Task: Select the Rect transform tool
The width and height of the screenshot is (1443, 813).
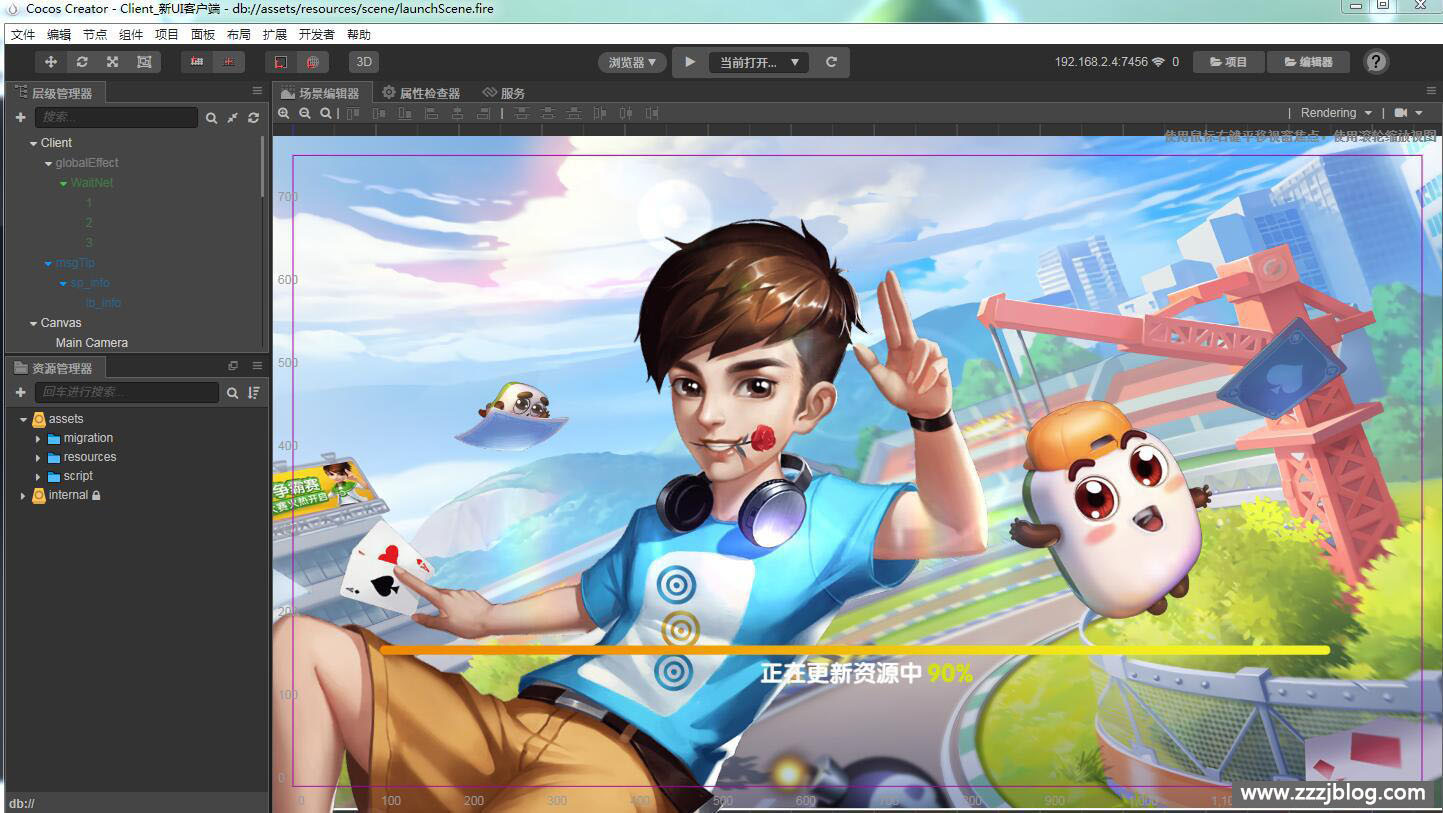Action: click(144, 62)
